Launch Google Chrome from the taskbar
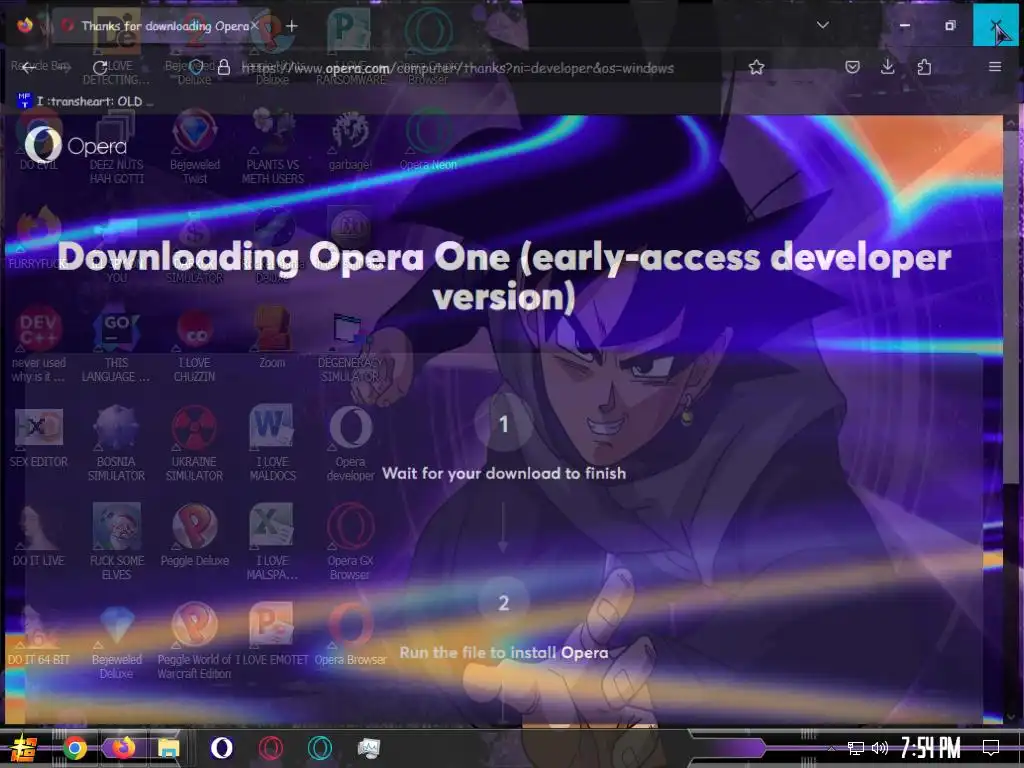1024x768 pixels. pyautogui.click(x=75, y=748)
